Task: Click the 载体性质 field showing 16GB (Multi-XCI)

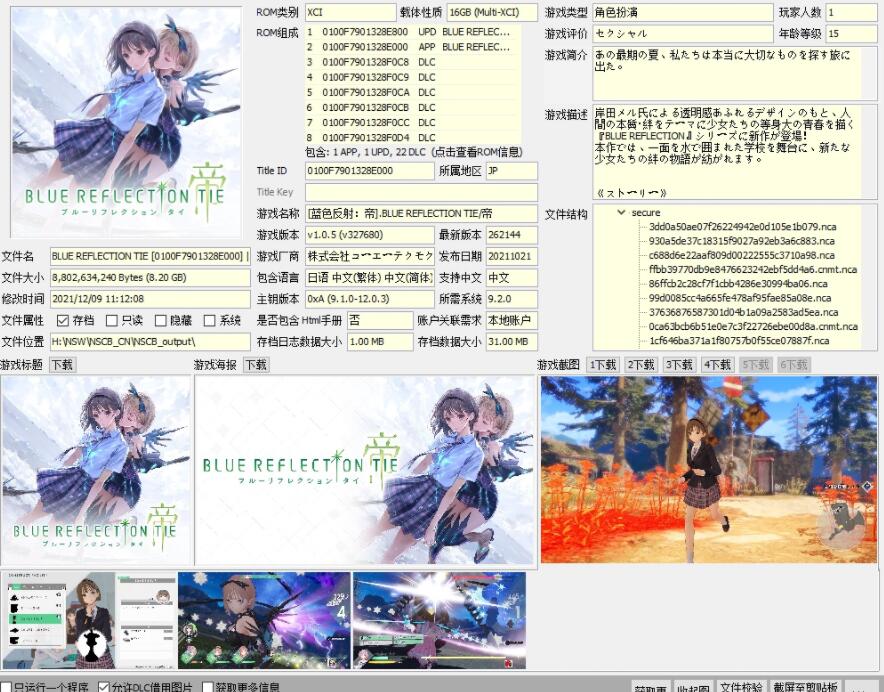Action: (x=492, y=12)
